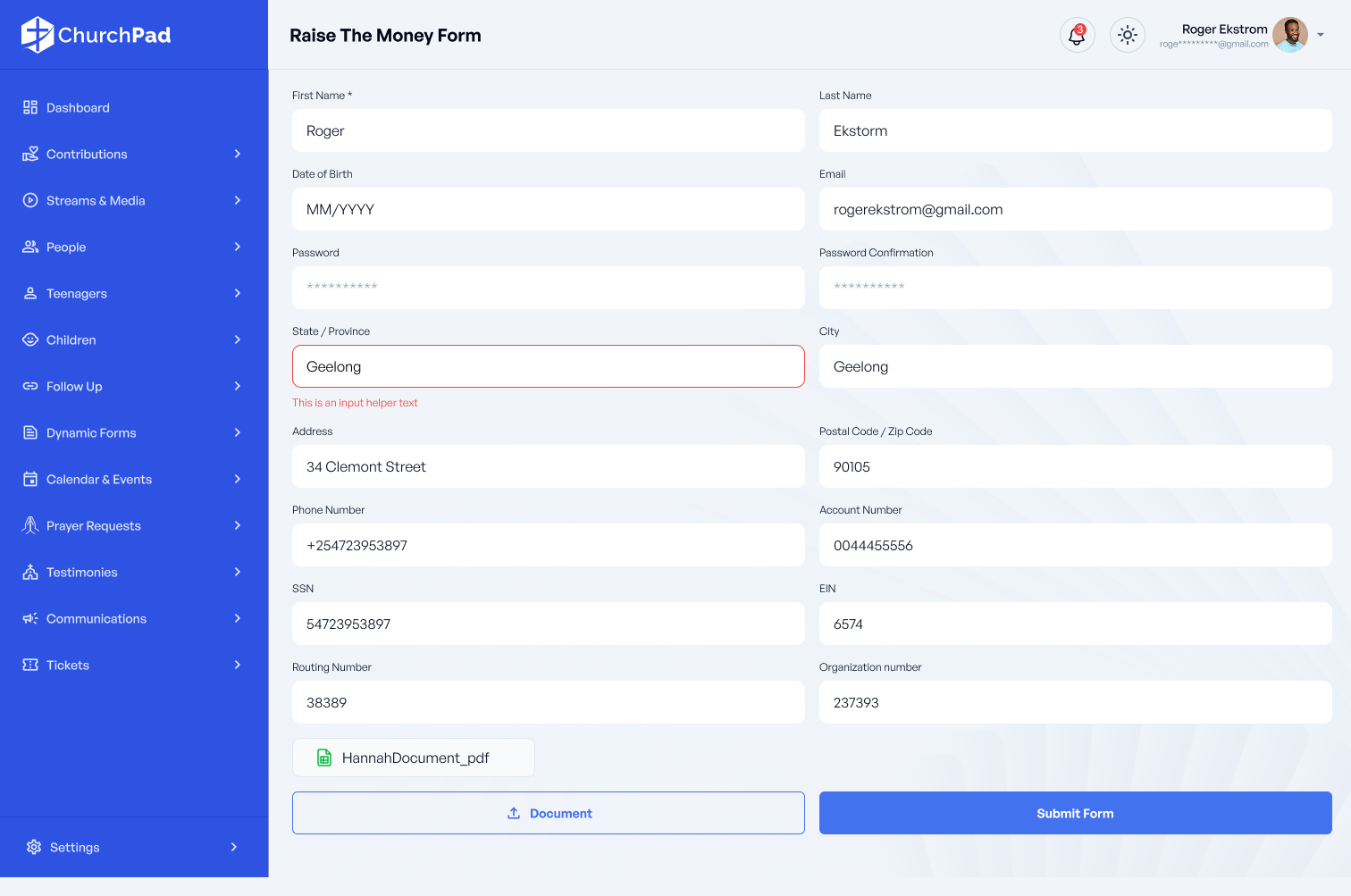Click the Date of Birth field

(548, 209)
